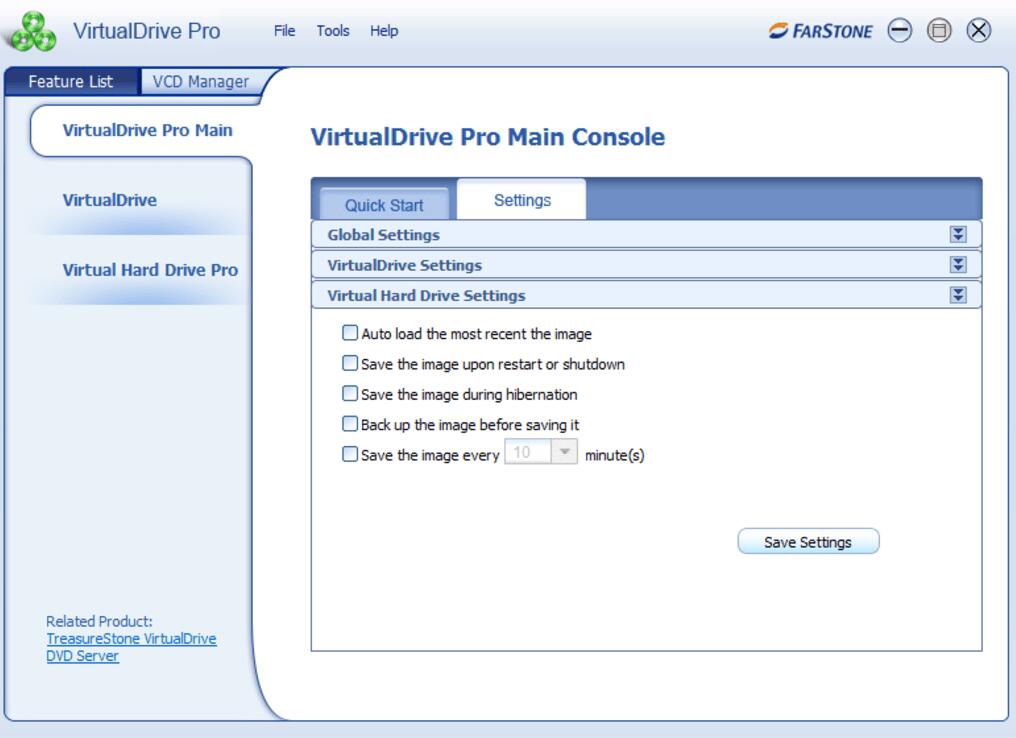The width and height of the screenshot is (1016, 738).
Task: Open the Tools menu
Action: 333,30
